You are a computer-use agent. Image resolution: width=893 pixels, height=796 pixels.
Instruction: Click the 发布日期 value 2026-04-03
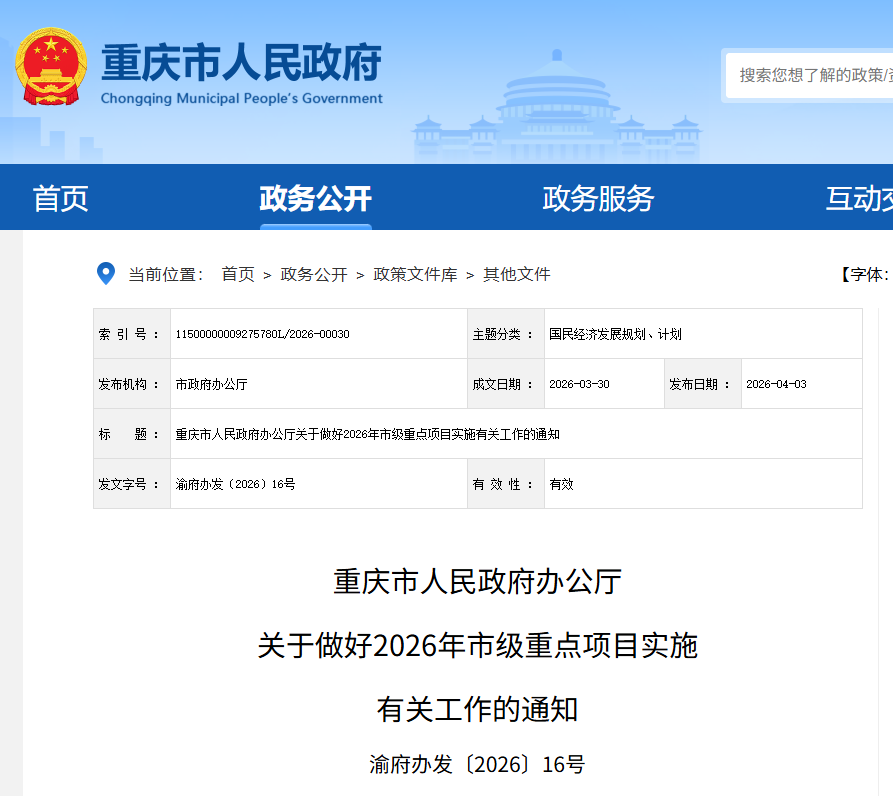pyautogui.click(x=776, y=384)
